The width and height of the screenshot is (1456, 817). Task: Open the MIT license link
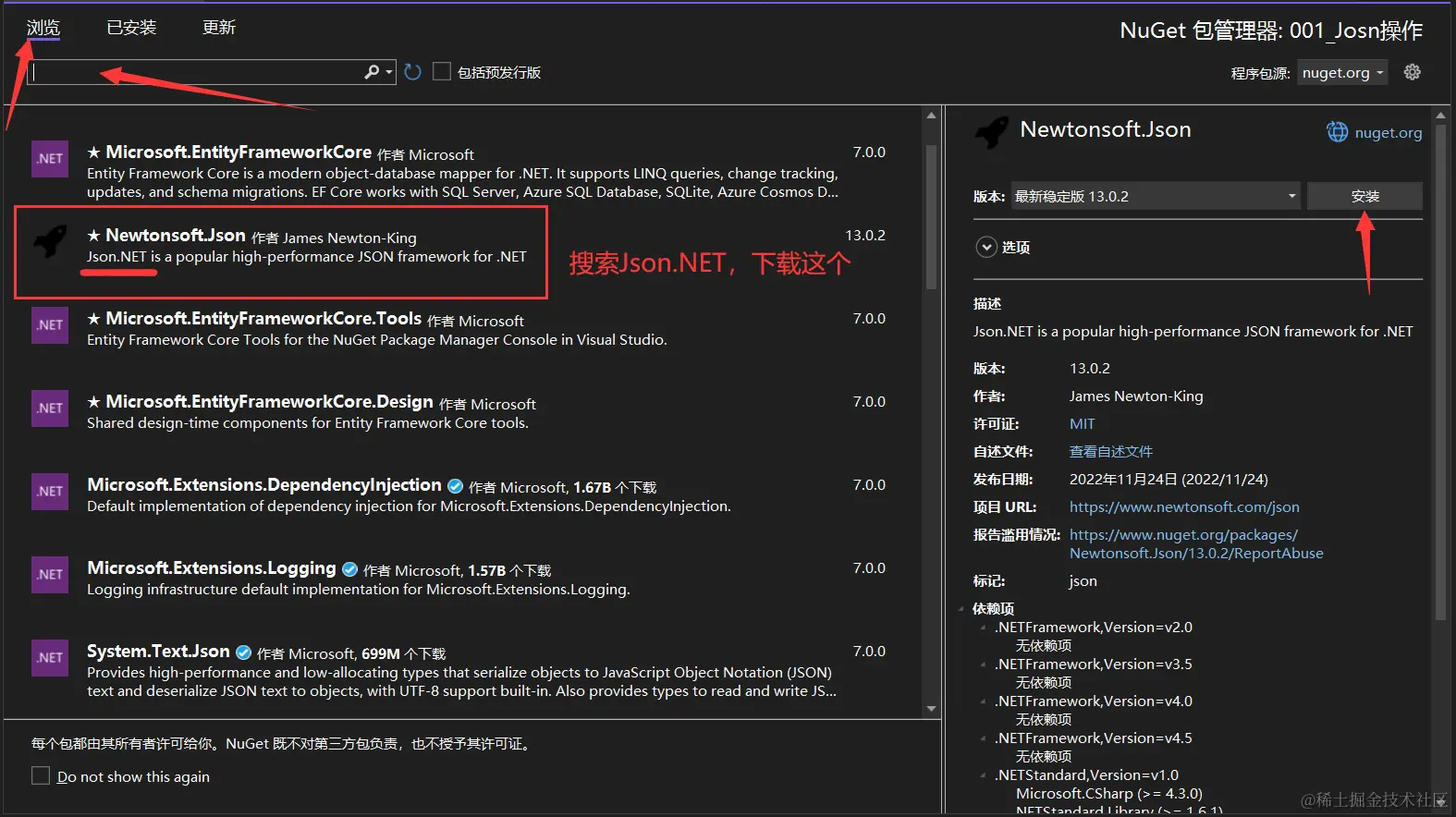click(x=1082, y=423)
